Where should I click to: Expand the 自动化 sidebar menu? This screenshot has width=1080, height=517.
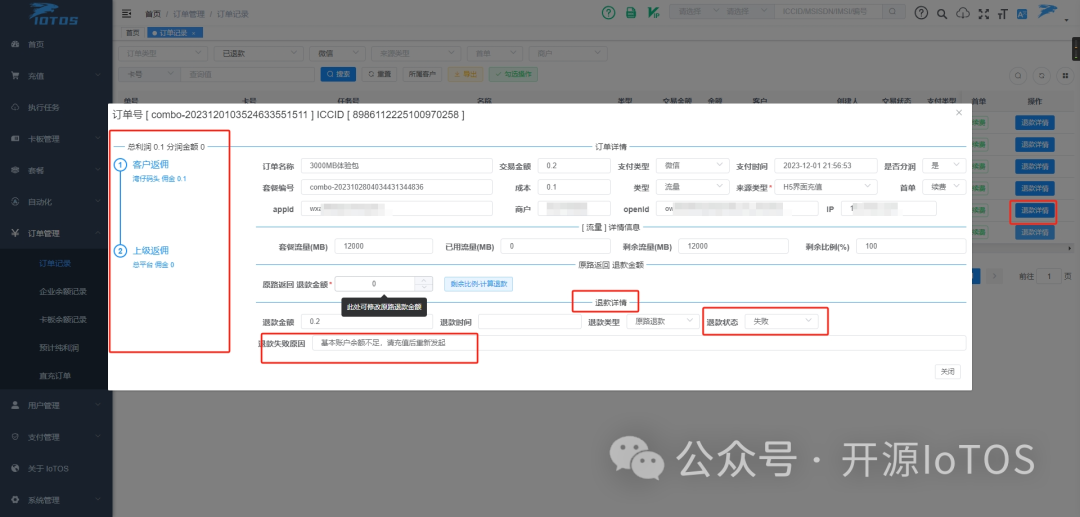[x=56, y=202]
